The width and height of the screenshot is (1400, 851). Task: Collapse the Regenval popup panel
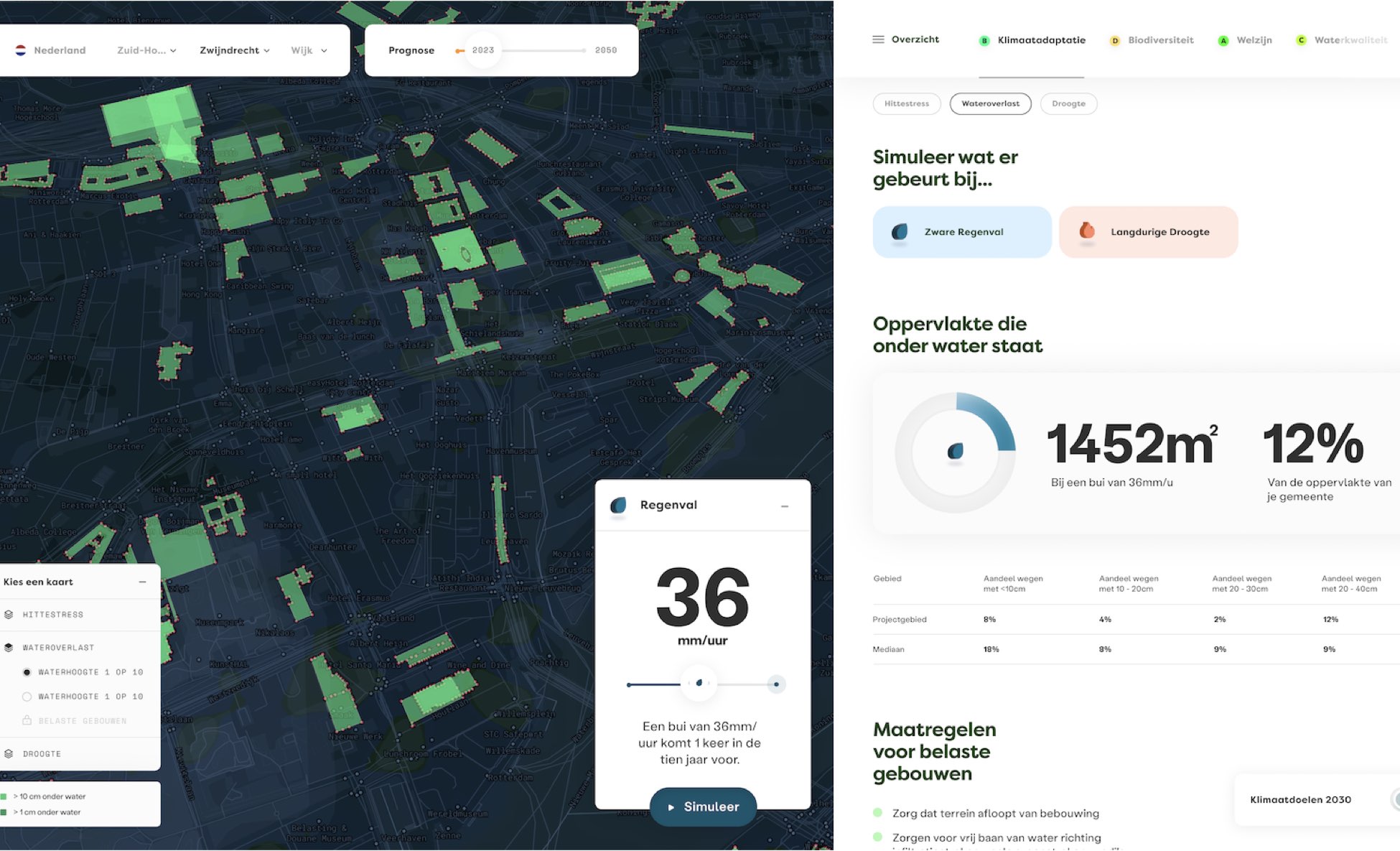point(785,506)
